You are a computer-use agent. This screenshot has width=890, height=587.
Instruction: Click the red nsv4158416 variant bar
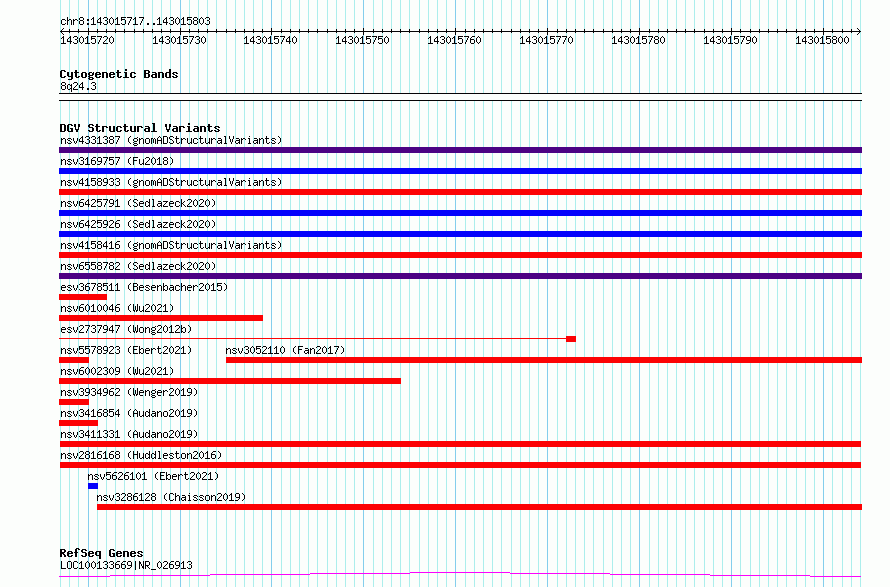click(460, 255)
